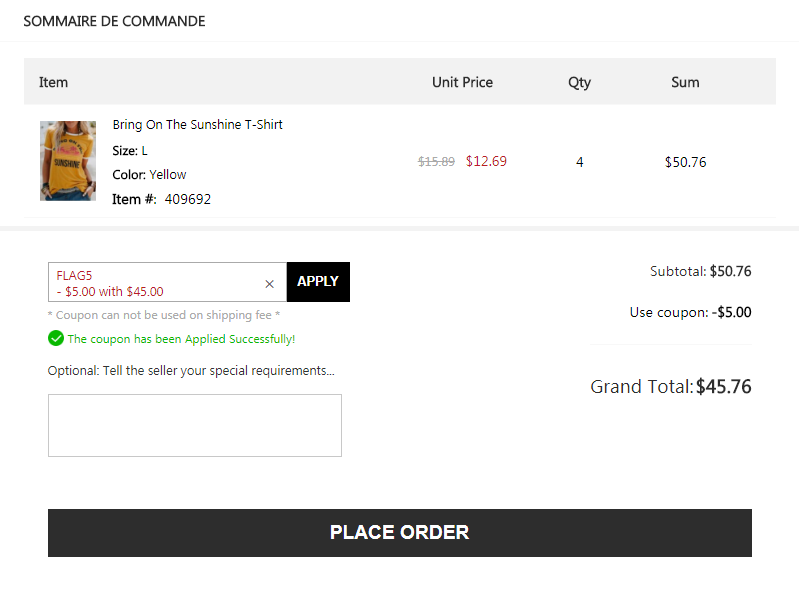Click the Bring On The Sunshine T-Shirt title
The width and height of the screenshot is (799, 611).
[x=197, y=124]
